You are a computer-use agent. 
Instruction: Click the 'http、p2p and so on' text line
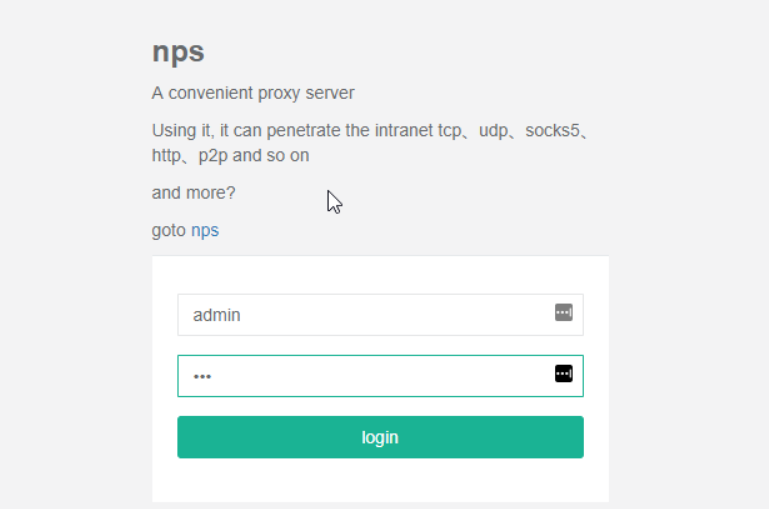click(x=231, y=155)
